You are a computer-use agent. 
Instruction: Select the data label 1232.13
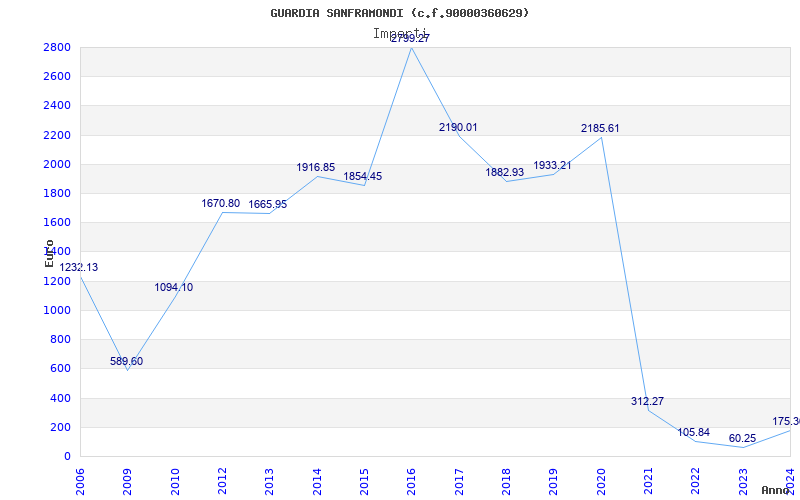pos(79,267)
